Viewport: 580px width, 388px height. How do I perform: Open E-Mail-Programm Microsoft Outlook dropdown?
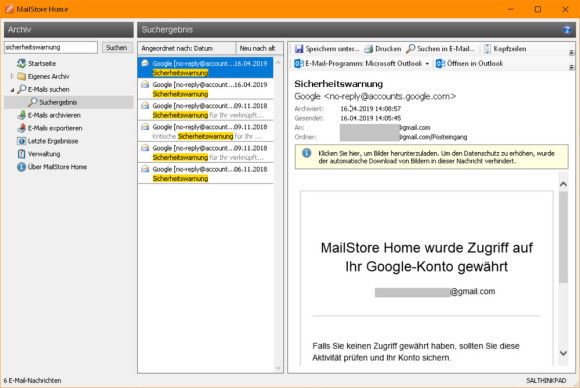[427, 64]
